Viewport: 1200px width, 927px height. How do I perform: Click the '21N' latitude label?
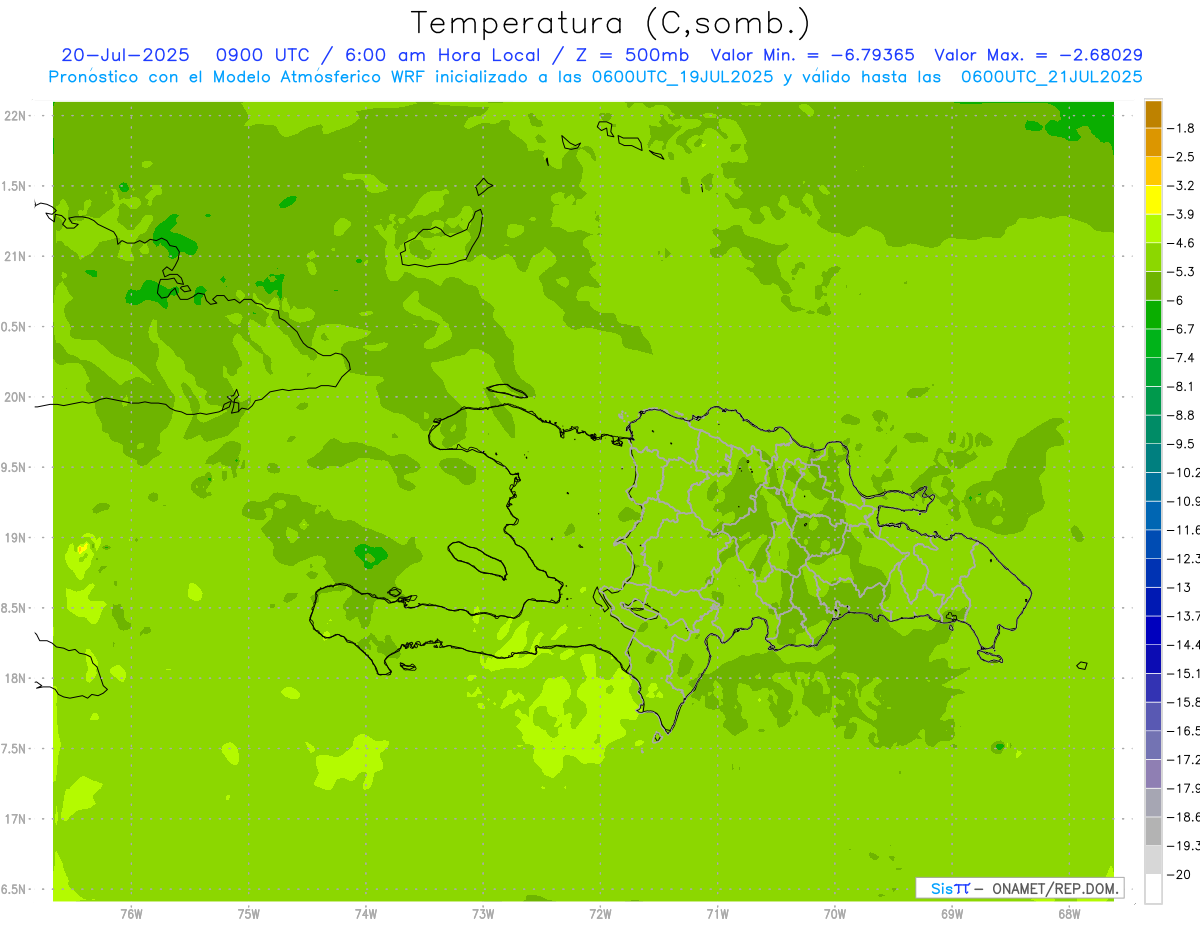(15, 256)
